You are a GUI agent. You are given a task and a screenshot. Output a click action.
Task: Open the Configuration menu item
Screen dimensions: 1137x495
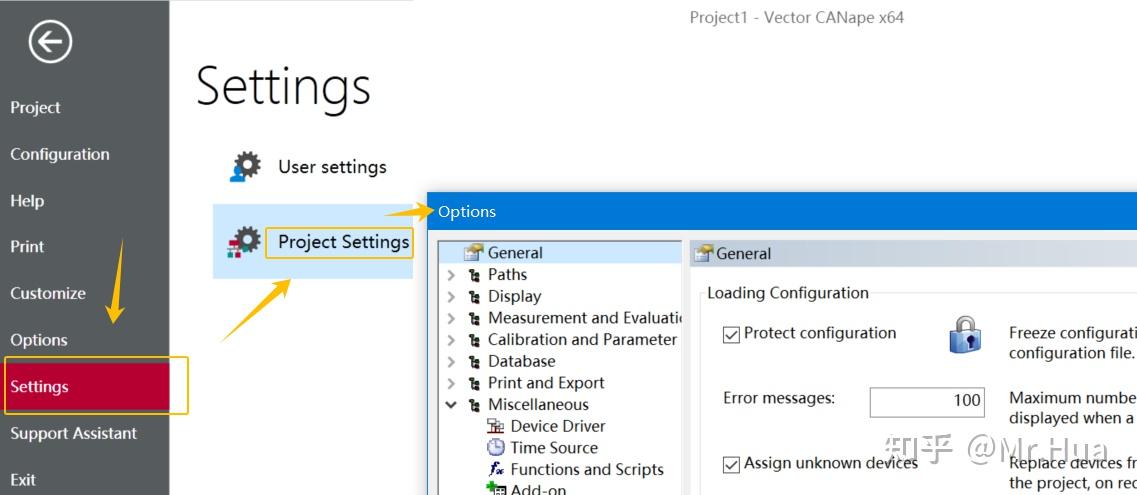60,154
